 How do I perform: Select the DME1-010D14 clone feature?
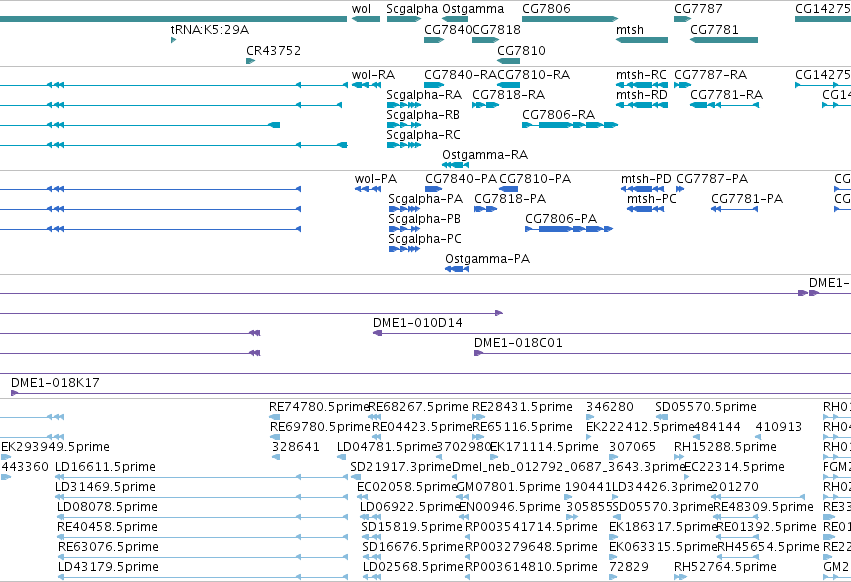click(612, 333)
